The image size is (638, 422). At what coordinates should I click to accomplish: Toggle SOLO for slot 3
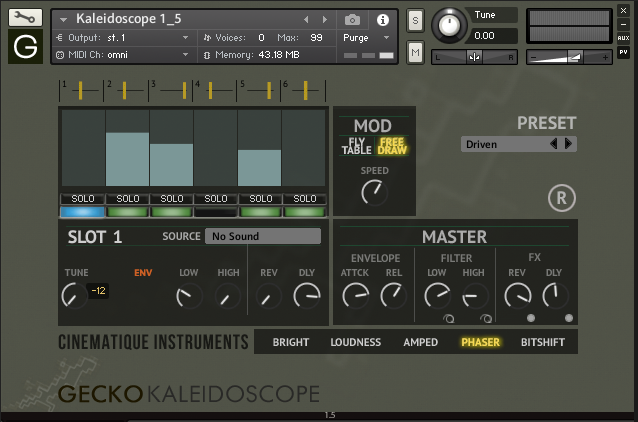pyautogui.click(x=171, y=199)
